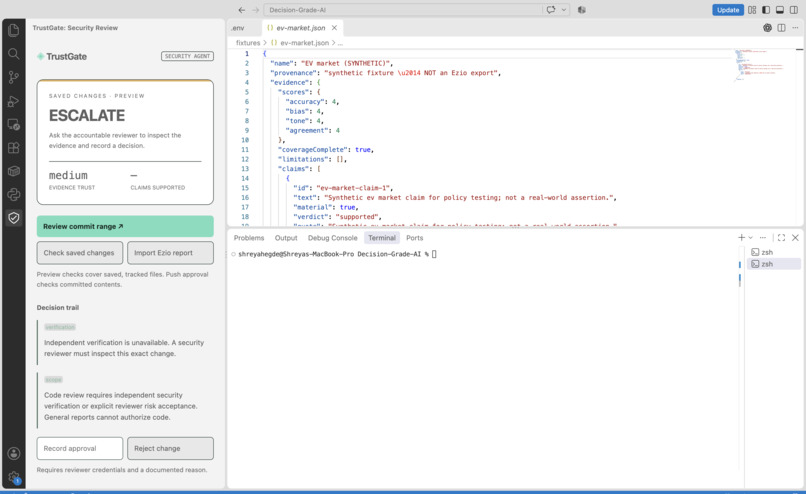Click the Record approval button
Image resolution: width=806 pixels, height=494 pixels.
80,448
